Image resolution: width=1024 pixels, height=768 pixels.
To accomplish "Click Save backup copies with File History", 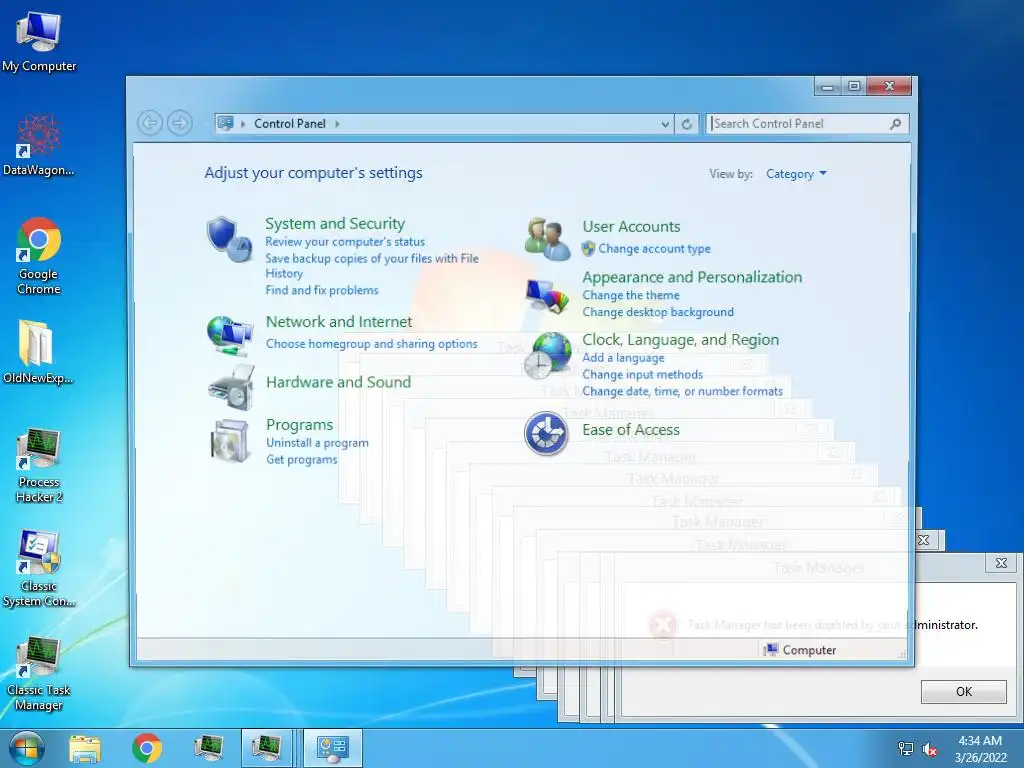I will click(x=372, y=266).
